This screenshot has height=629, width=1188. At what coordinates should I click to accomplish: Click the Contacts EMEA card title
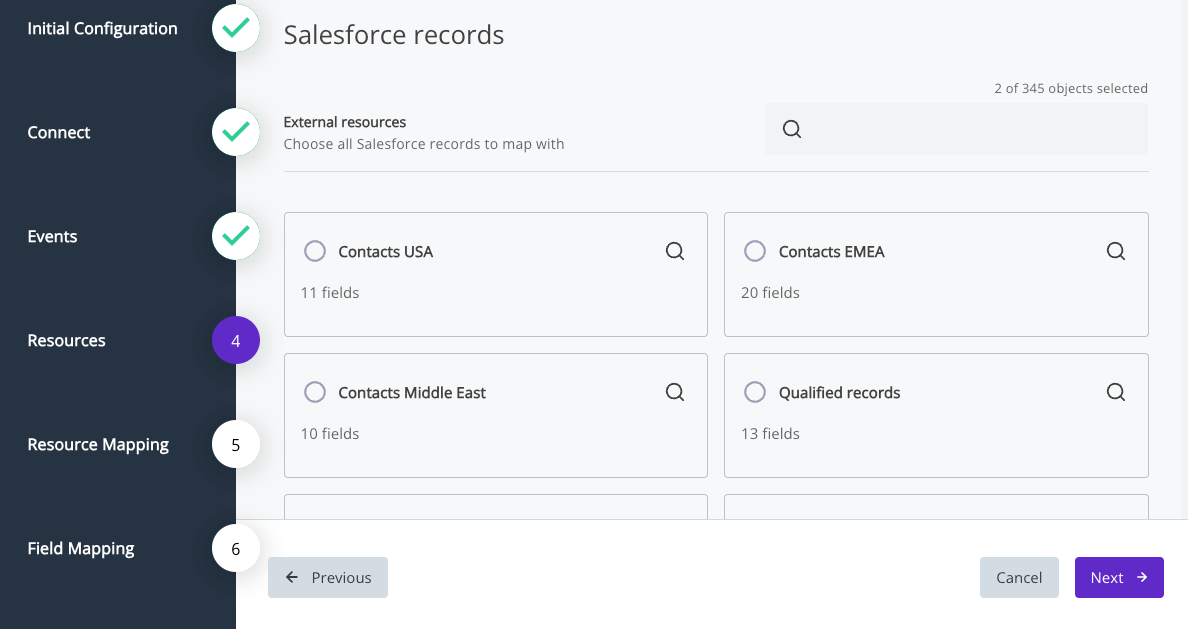click(x=831, y=252)
